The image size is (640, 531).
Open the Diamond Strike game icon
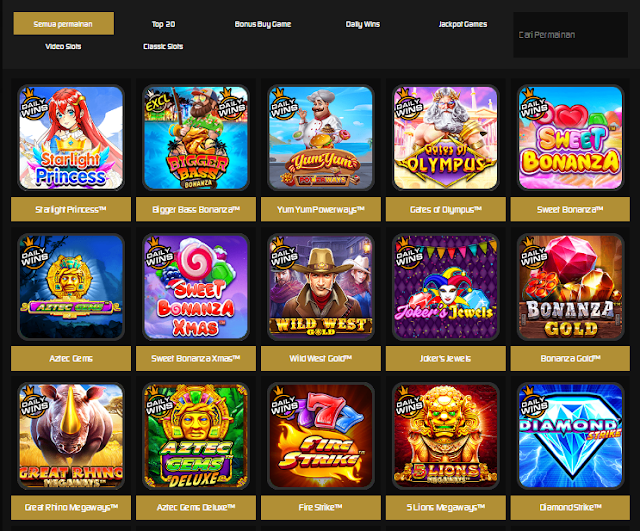pos(571,436)
